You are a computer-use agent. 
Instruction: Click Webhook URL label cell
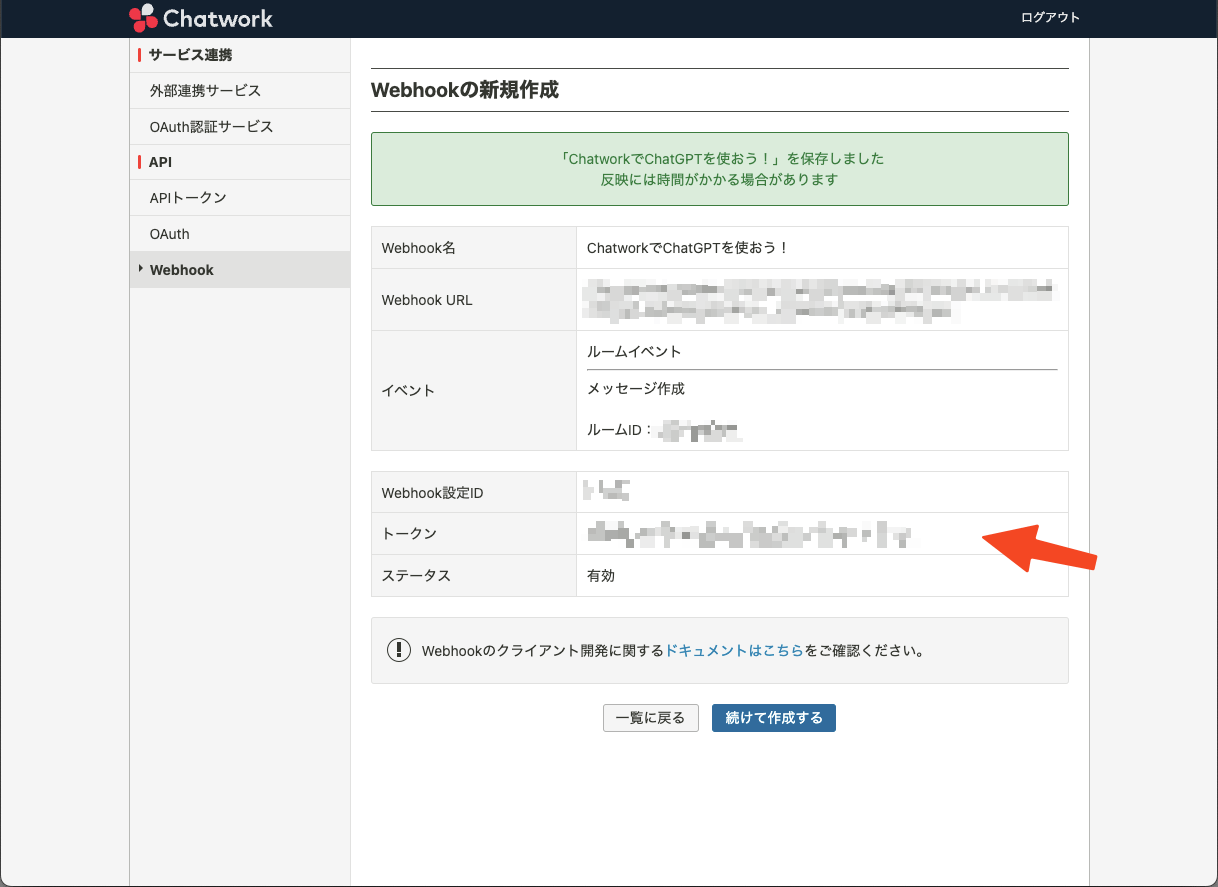[x=474, y=300]
